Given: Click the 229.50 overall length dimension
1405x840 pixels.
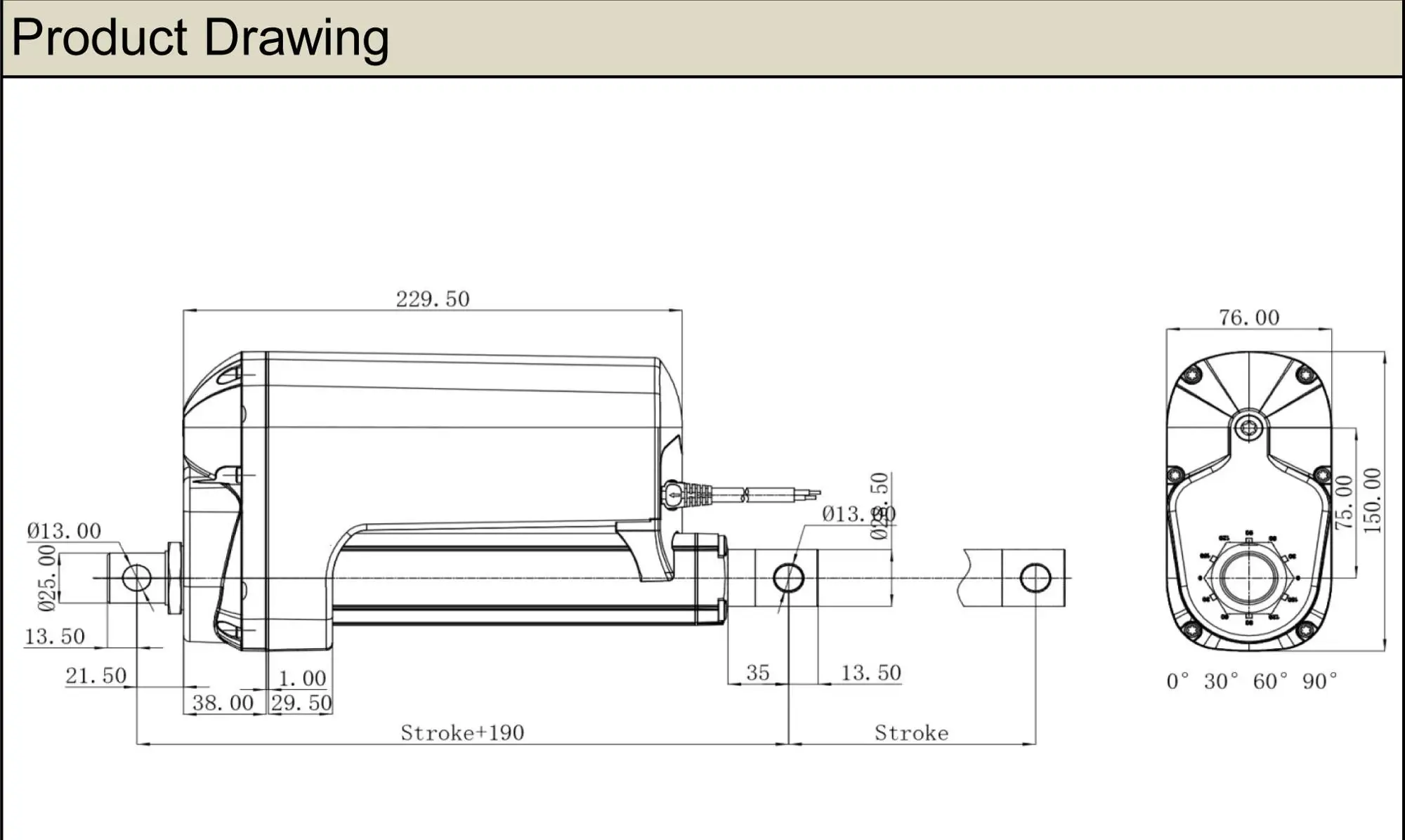Looking at the screenshot, I should point(432,299).
